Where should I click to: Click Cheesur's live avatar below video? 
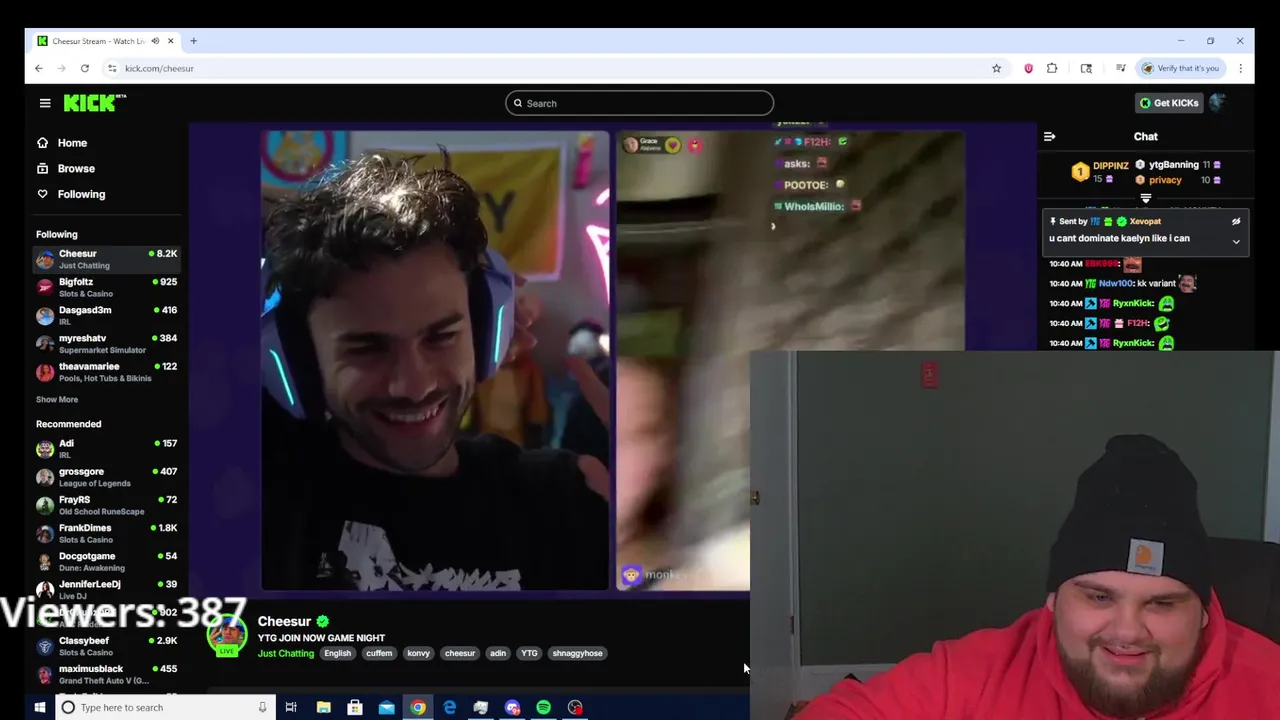pos(227,637)
